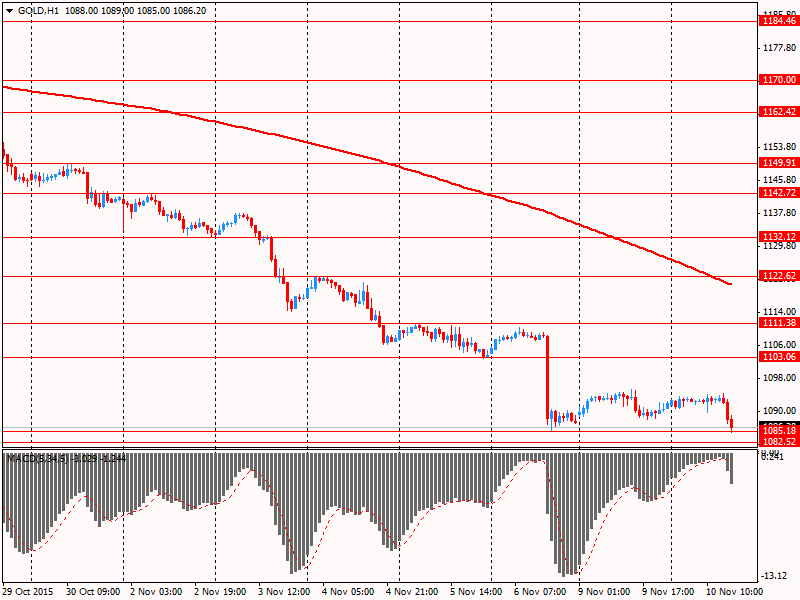The width and height of the screenshot is (800, 600).
Task: Click the 1106.00 price axis value
Action: pyautogui.click(x=779, y=345)
